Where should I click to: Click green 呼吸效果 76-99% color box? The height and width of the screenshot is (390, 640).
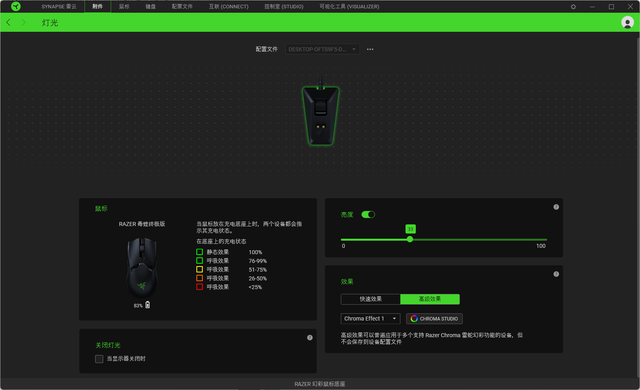point(200,261)
